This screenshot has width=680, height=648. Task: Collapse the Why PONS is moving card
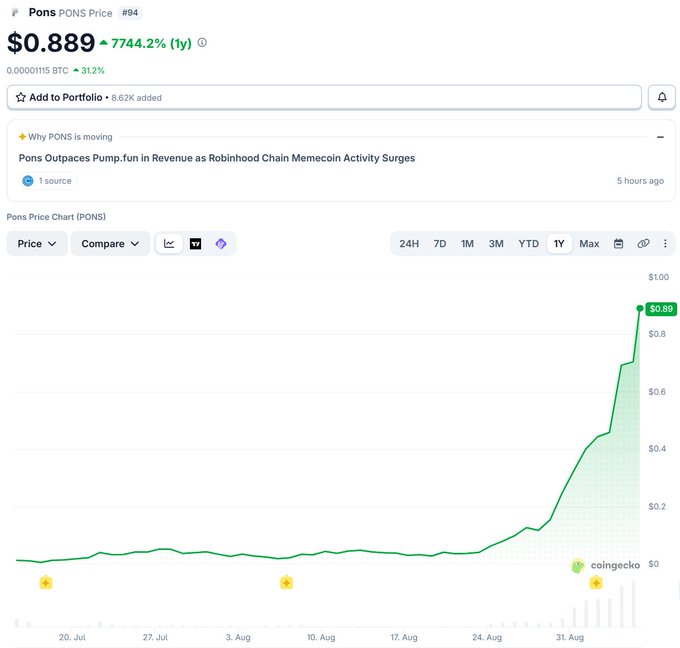660,137
